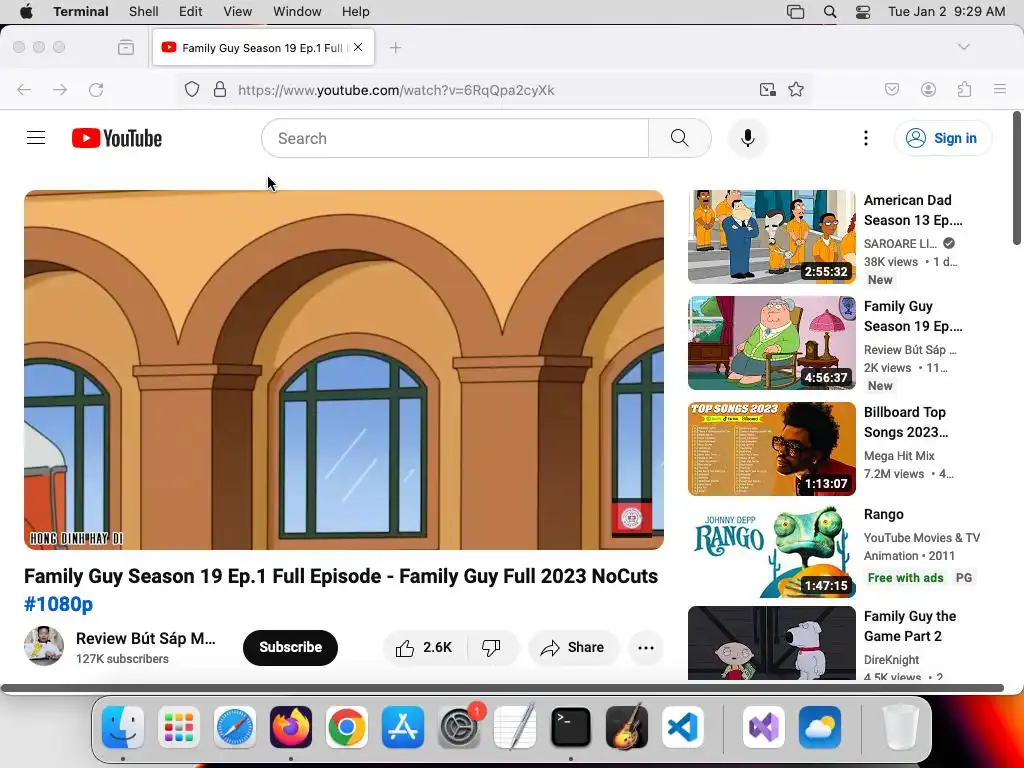Open YouTube settings three-dot menu

click(866, 138)
